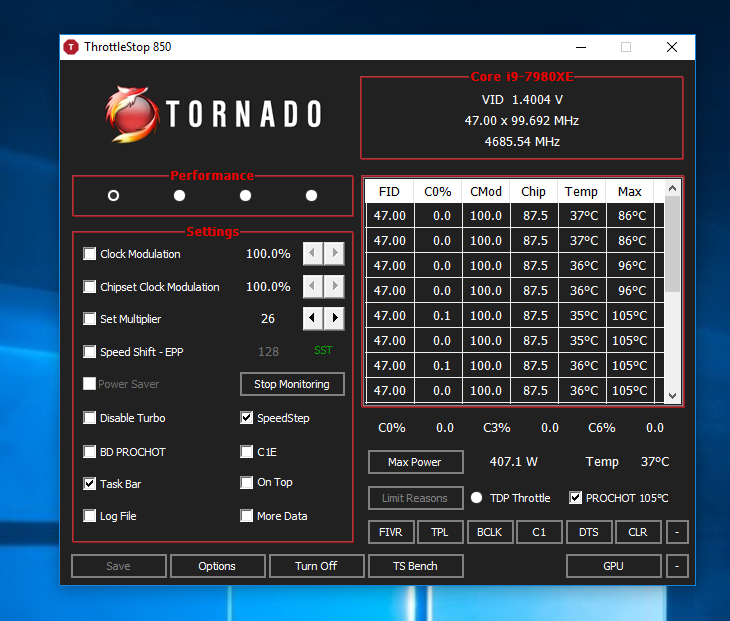The height and width of the screenshot is (621, 730).
Task: Open the FIVR settings
Action: tap(391, 532)
